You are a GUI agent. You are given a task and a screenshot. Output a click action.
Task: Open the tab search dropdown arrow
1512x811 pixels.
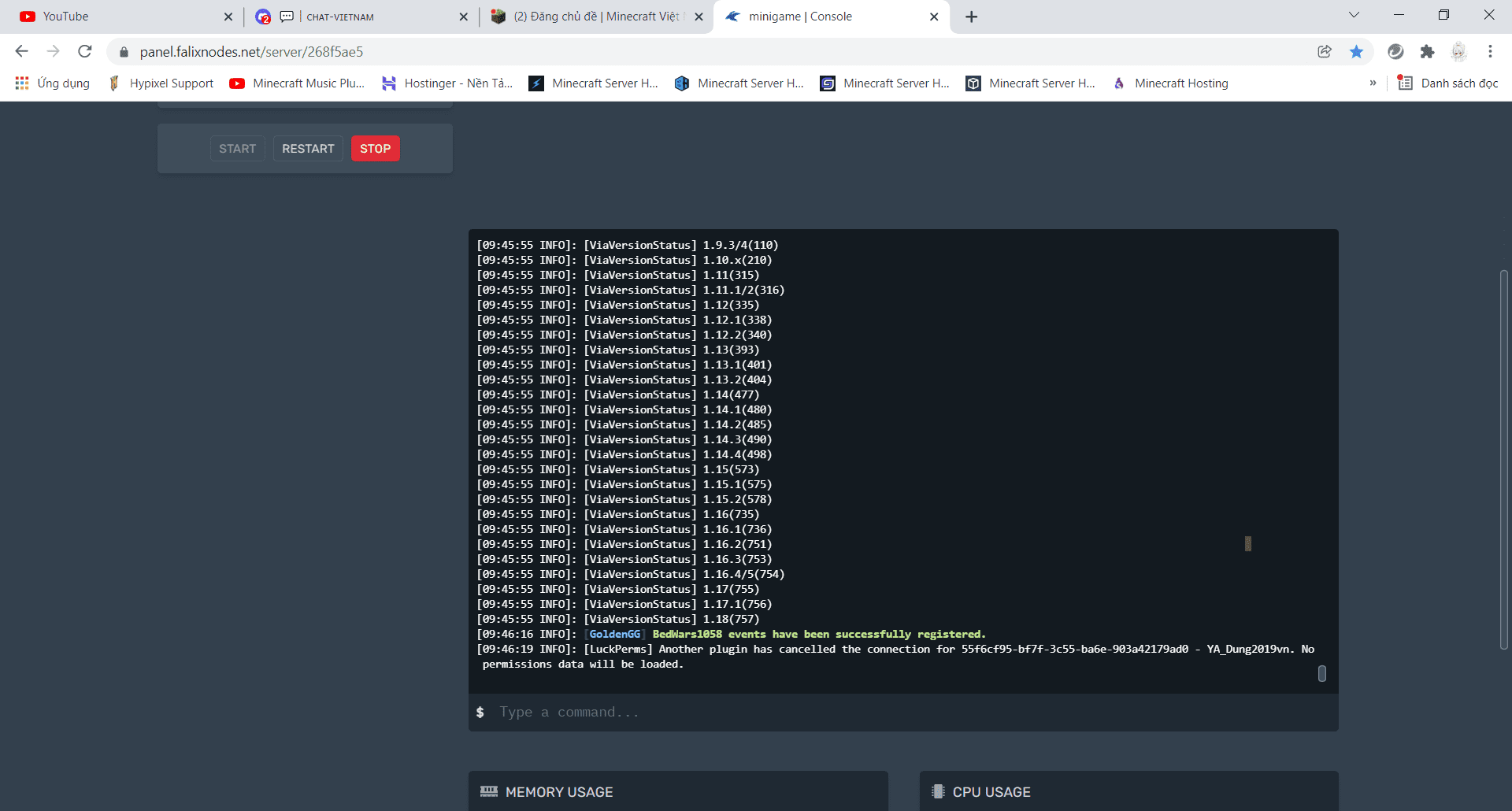1354,15
